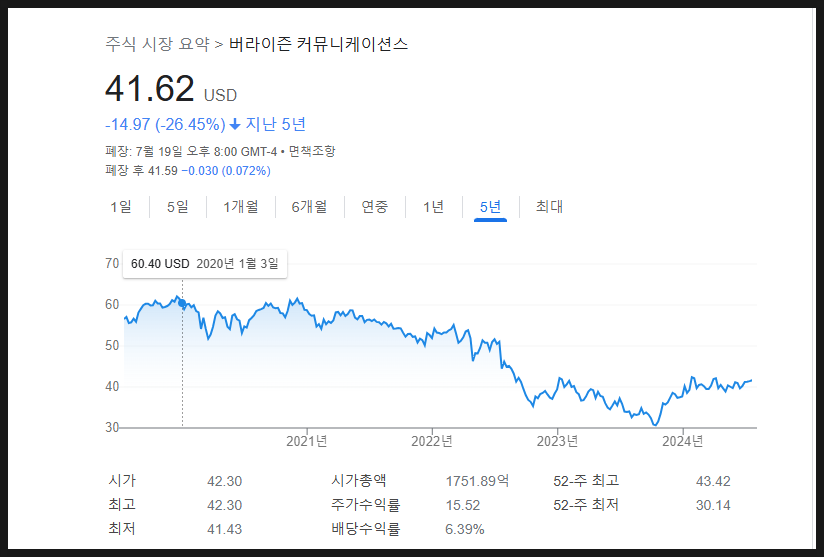Viewport: 824px width, 557px height.
Task: Click the 시가총액 label
Action: (359, 480)
